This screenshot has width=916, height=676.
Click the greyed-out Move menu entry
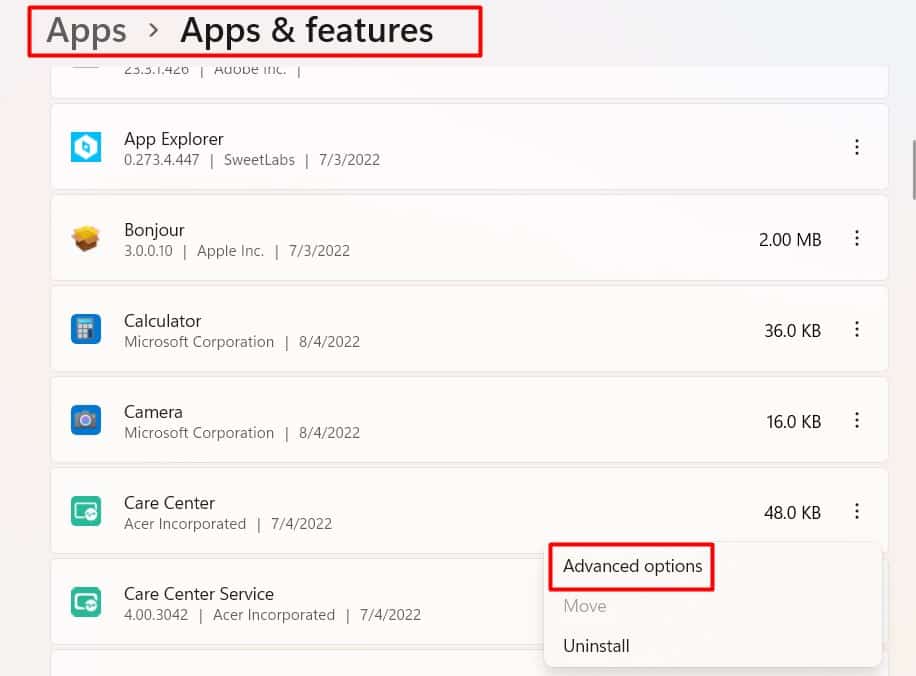[585, 606]
